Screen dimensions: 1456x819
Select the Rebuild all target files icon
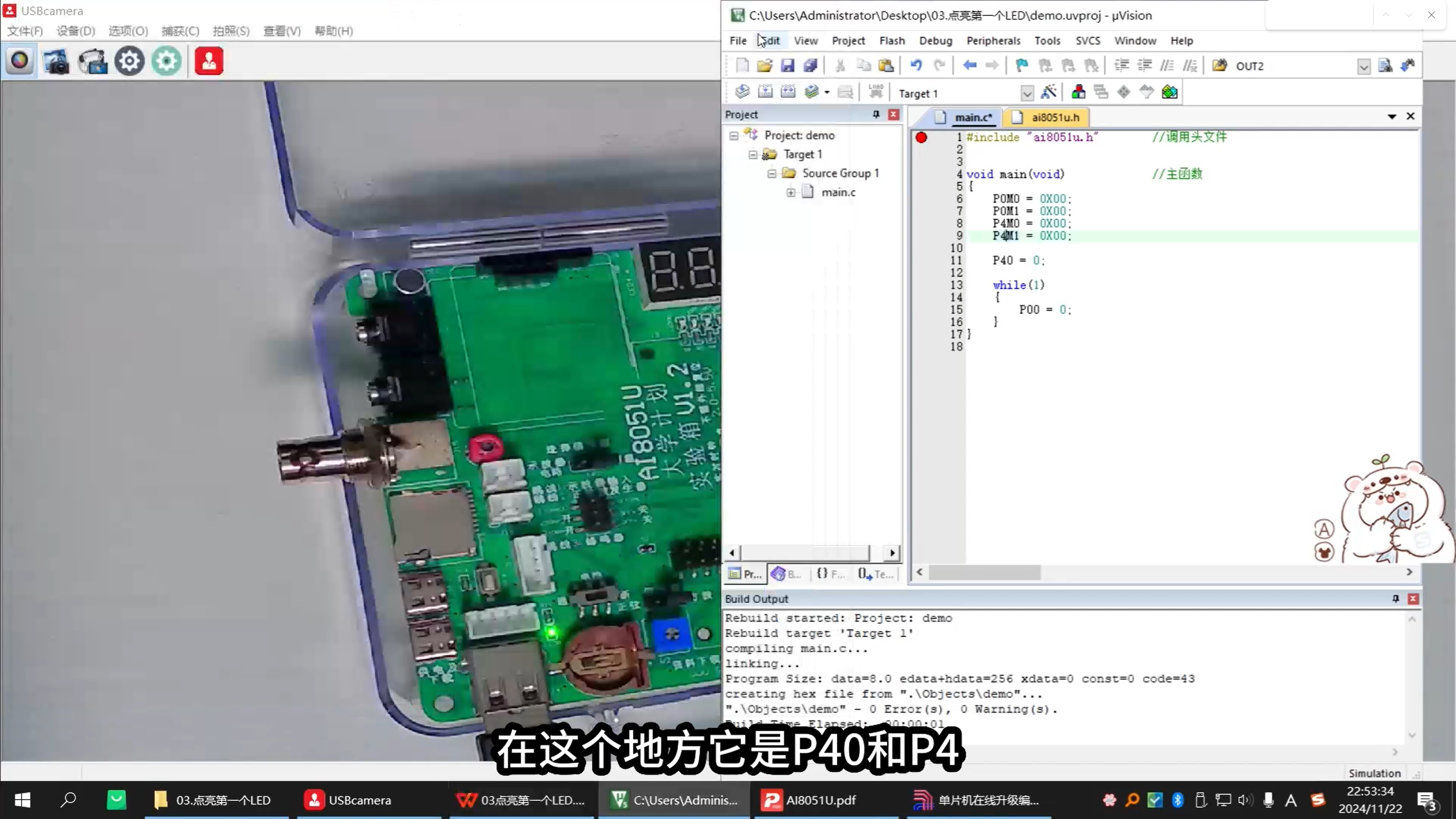788,92
